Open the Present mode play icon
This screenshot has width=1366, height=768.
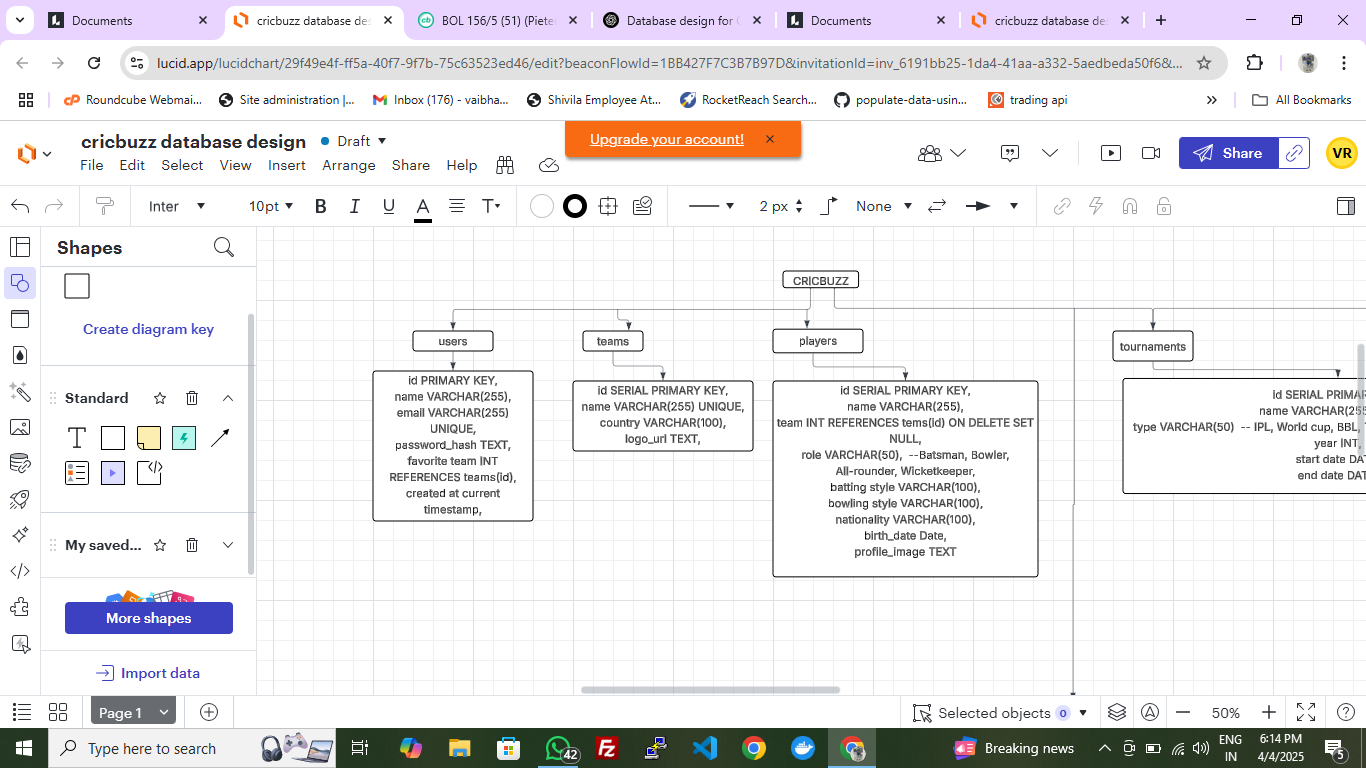tap(1110, 153)
